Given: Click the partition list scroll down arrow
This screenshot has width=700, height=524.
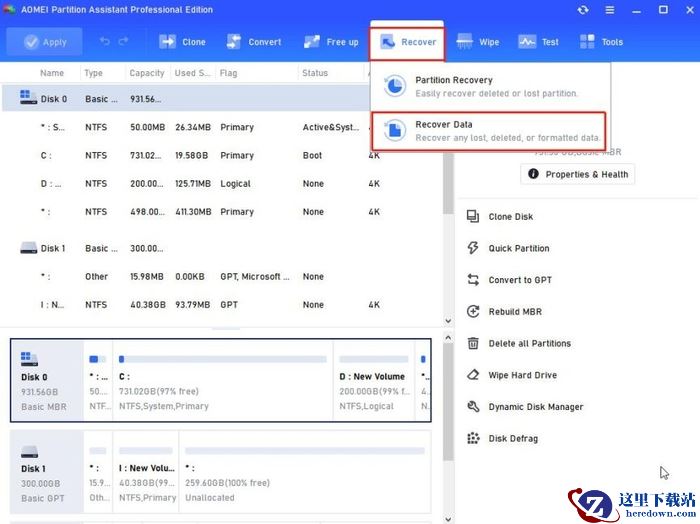Looking at the screenshot, I should (x=448, y=321).
